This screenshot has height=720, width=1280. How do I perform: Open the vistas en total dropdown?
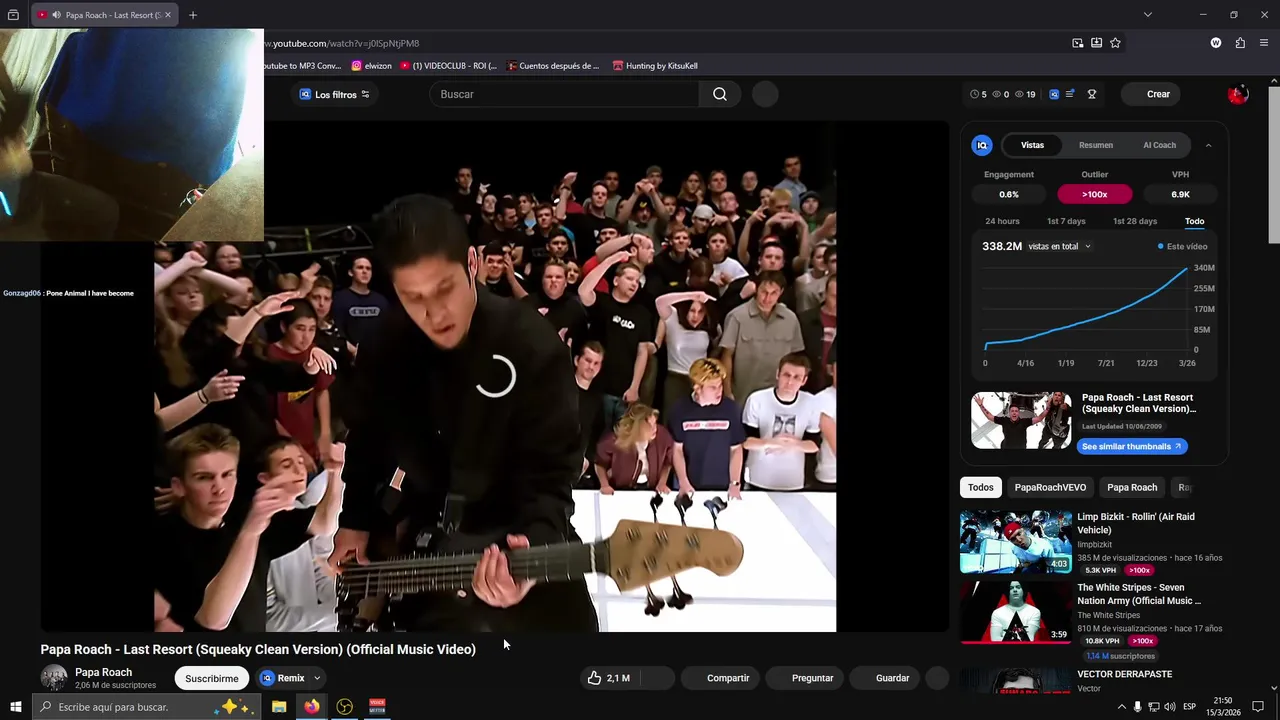(x=1060, y=246)
